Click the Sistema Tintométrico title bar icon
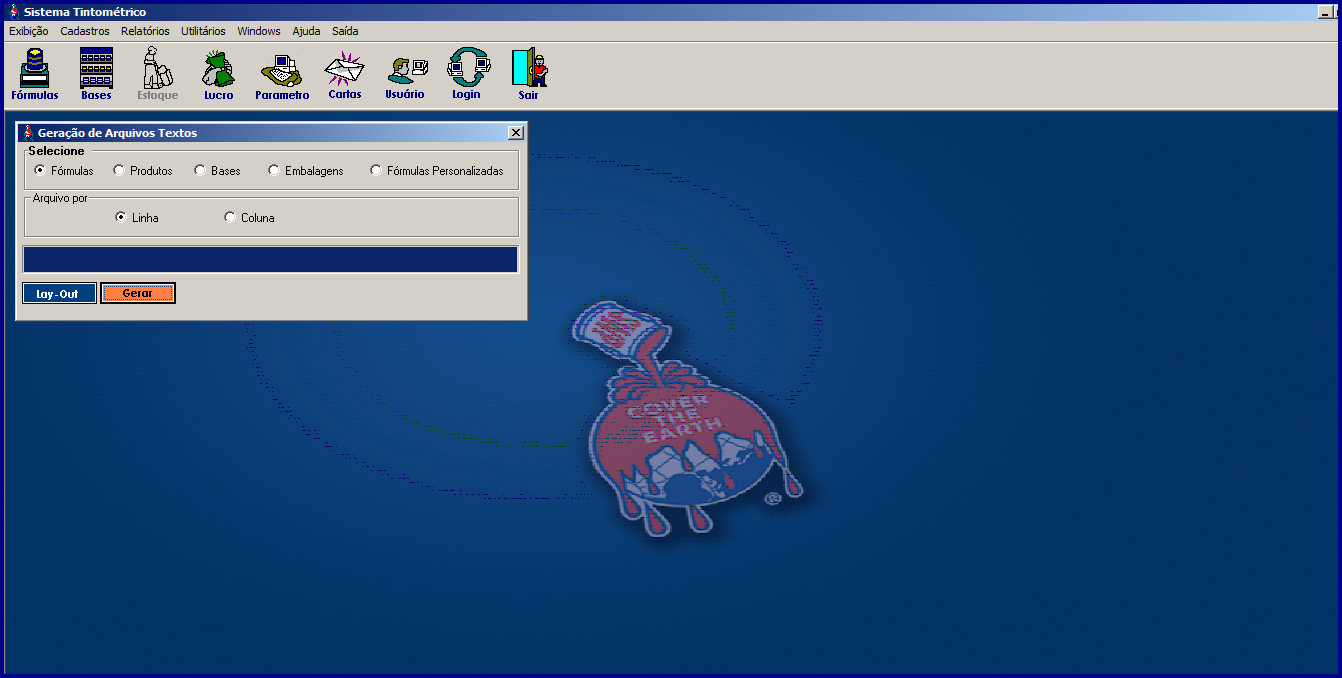The height and width of the screenshot is (678, 1342). tap(14, 12)
